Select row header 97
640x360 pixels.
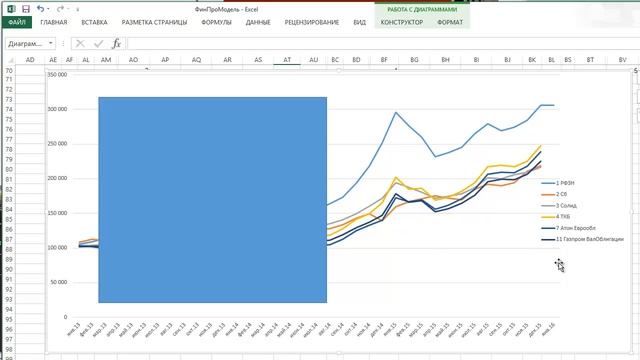(9, 340)
